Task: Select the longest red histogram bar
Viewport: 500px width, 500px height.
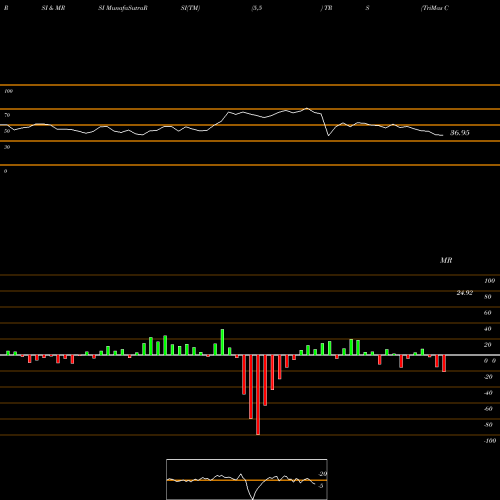Action: click(x=258, y=395)
